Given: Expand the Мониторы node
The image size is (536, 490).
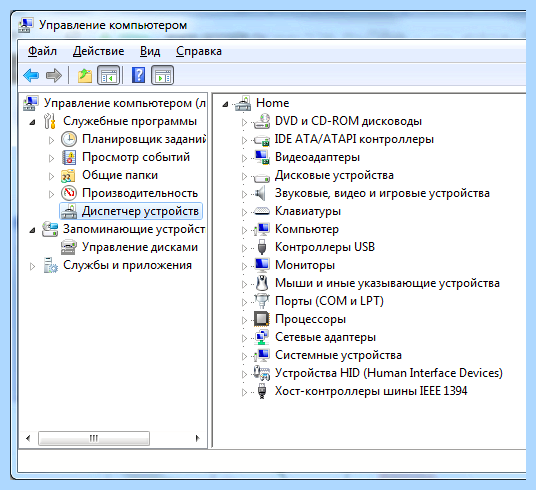Looking at the screenshot, I should coord(244,266).
